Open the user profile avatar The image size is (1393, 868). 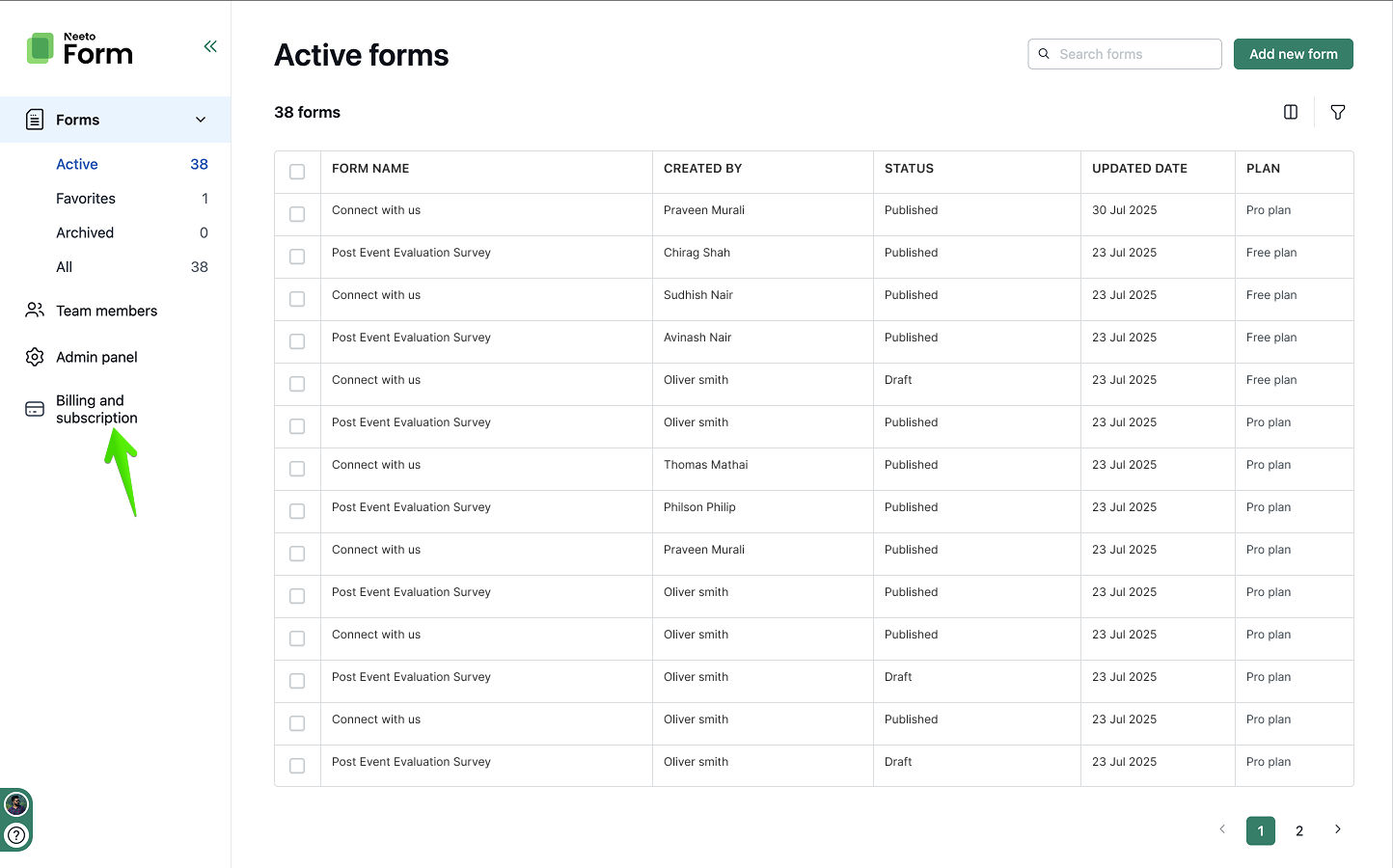coord(16,804)
